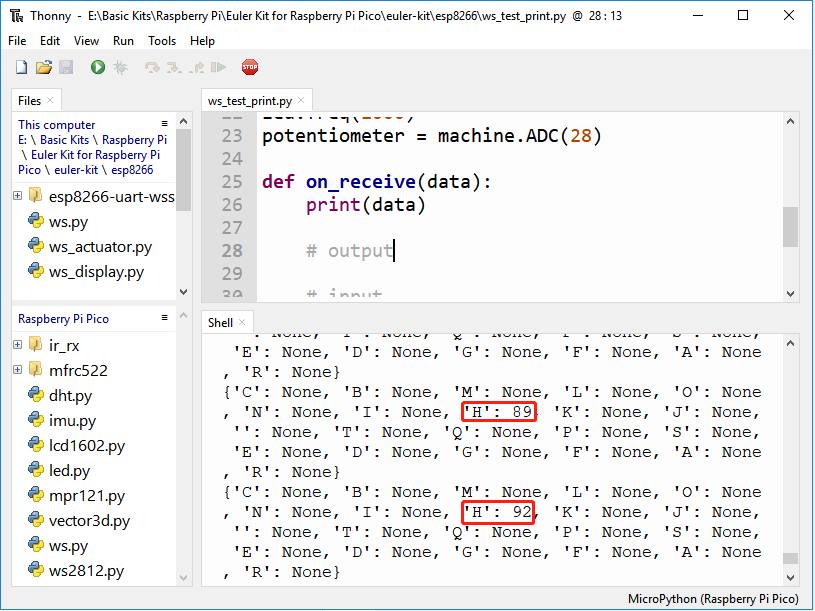
Task: Close the Shell tab
Action: pos(242,322)
